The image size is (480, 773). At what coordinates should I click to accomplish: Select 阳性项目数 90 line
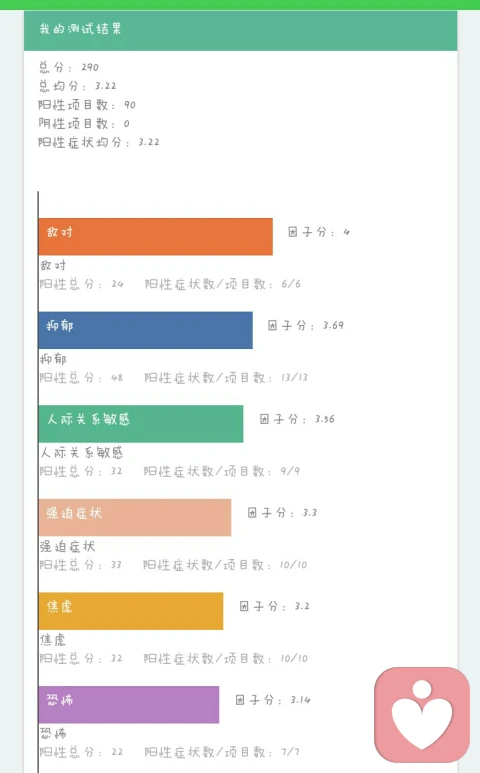pyautogui.click(x=87, y=105)
